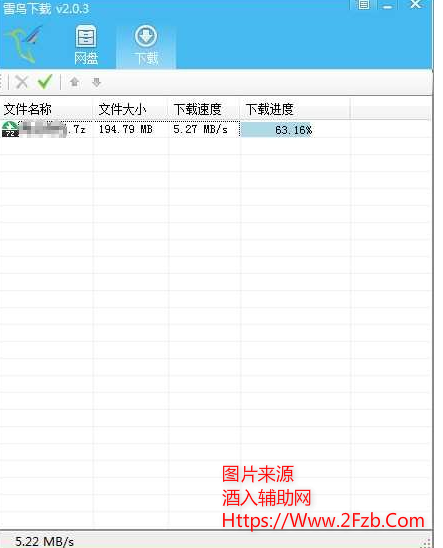The height and width of the screenshot is (548, 443).
Task: Click the bird logo icon
Action: 24,44
